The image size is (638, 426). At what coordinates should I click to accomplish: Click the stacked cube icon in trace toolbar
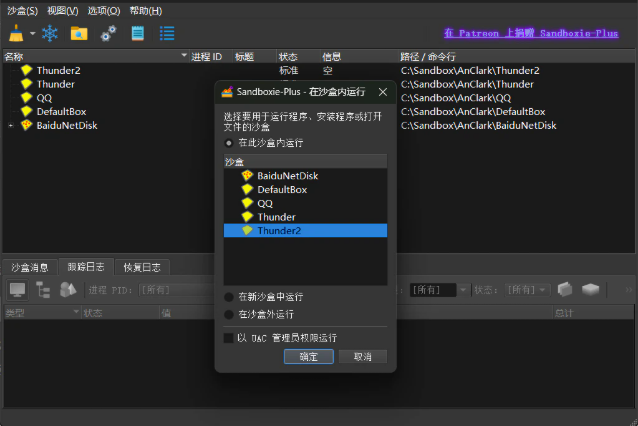tap(565, 289)
